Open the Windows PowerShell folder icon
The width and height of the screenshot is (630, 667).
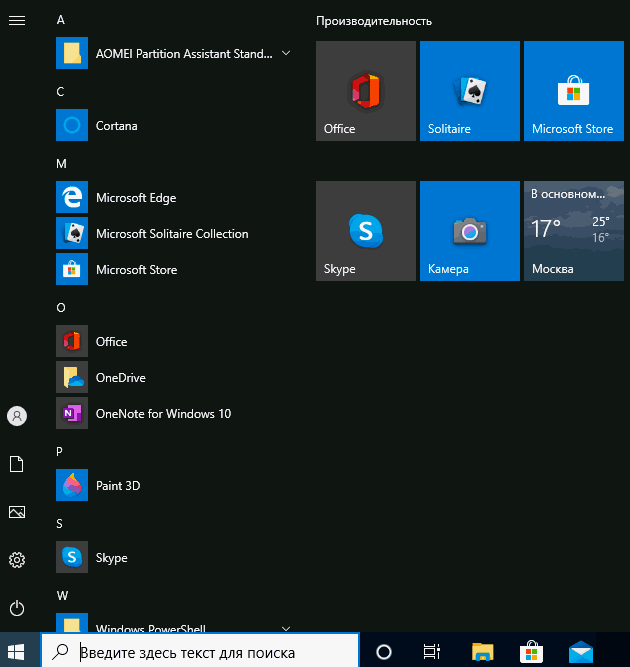[72, 623]
